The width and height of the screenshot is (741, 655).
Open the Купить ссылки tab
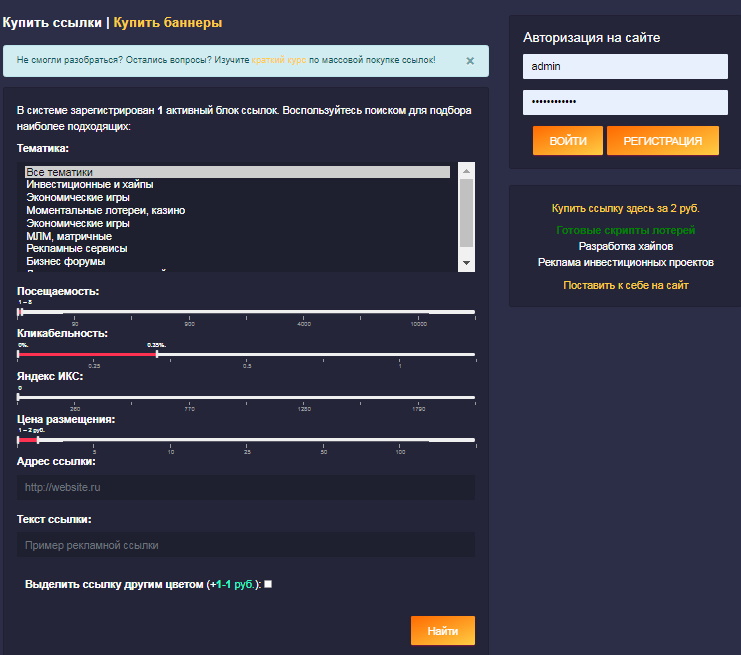tap(51, 22)
